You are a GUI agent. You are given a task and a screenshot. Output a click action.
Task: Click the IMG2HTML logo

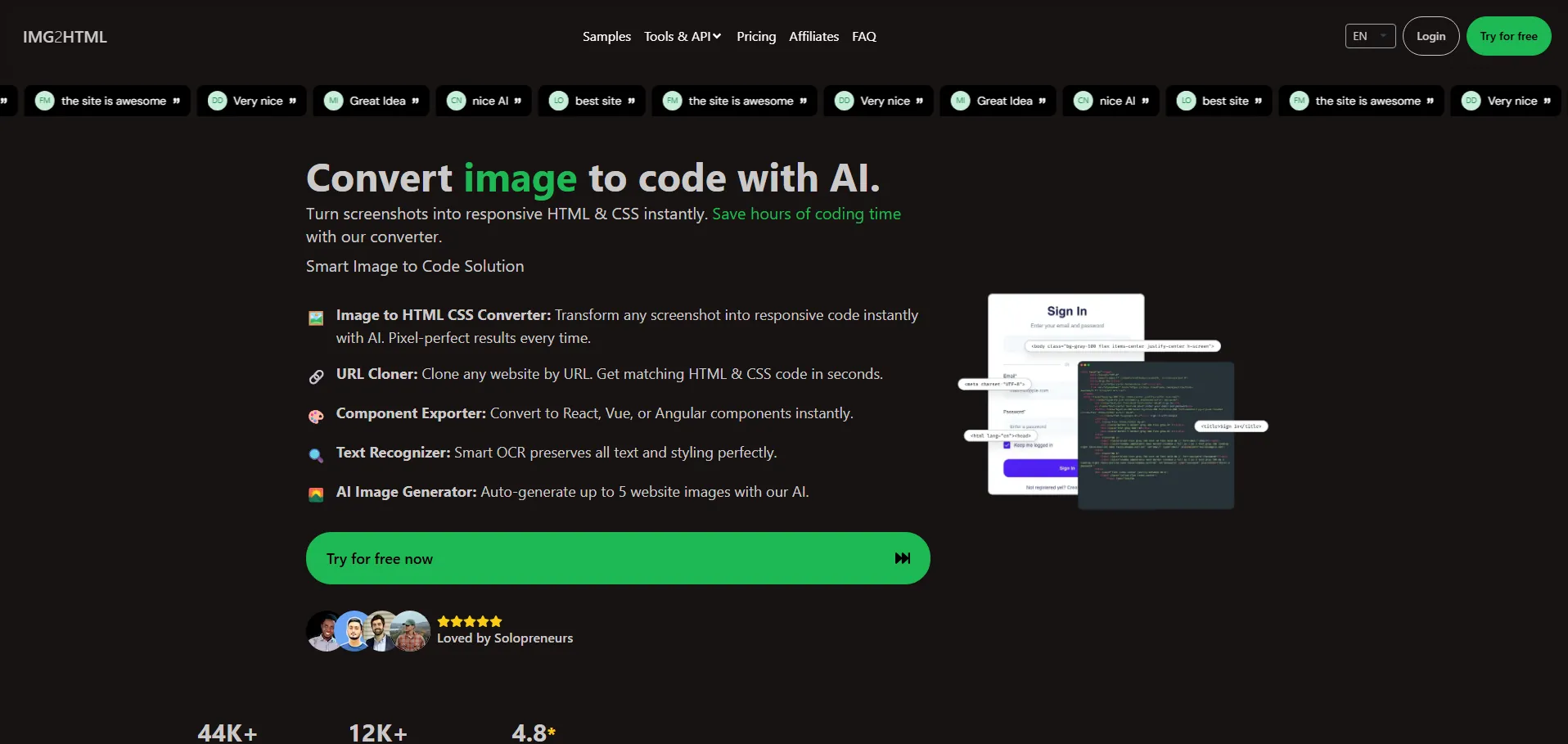pos(65,37)
